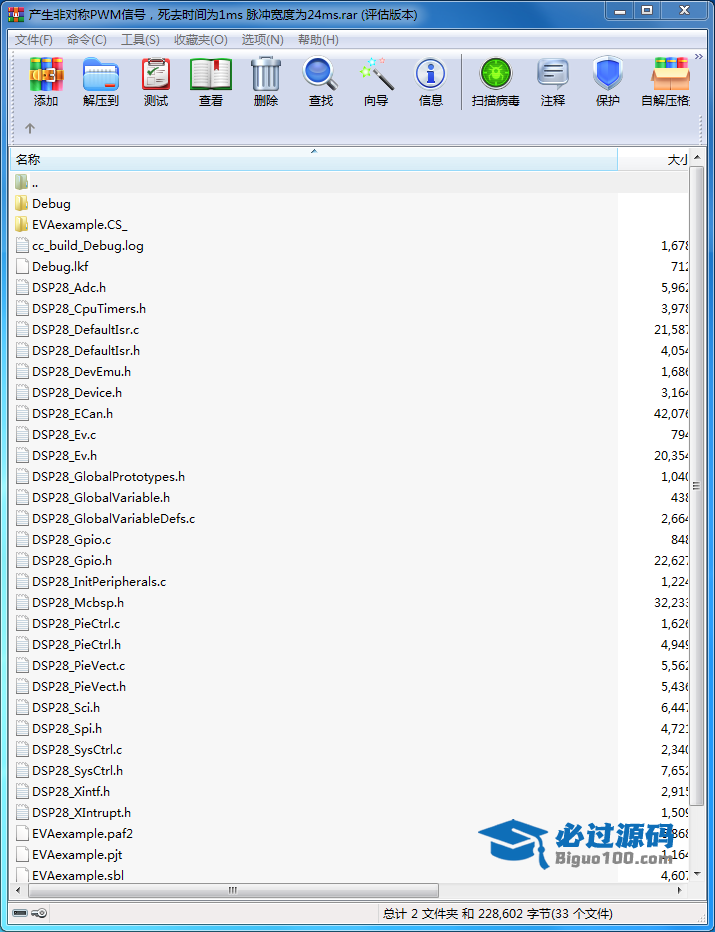The image size is (715, 932).
Task: Click horizontal scrollbar right arrow
Action: [681, 890]
